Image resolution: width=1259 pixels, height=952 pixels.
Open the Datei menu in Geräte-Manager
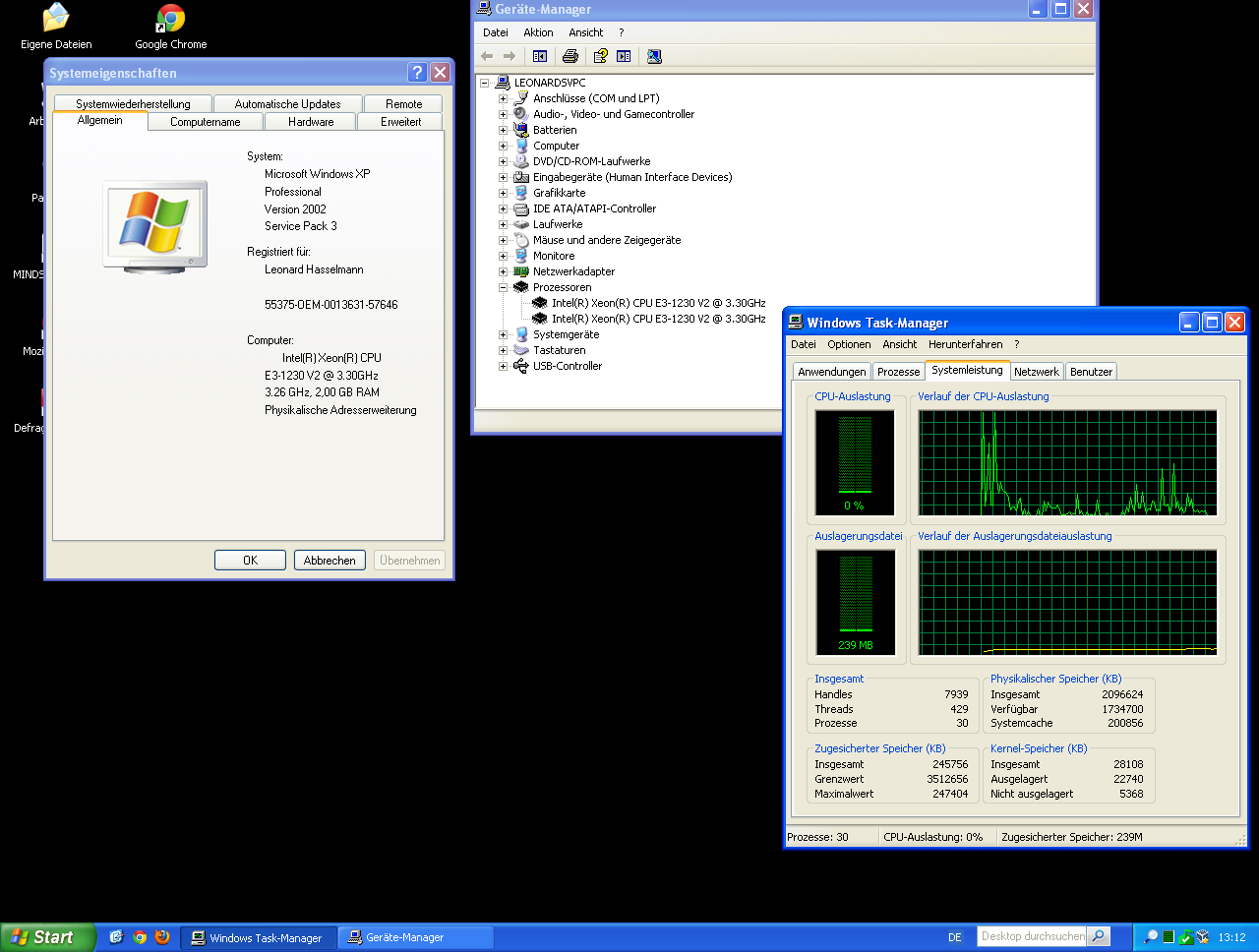click(x=496, y=32)
